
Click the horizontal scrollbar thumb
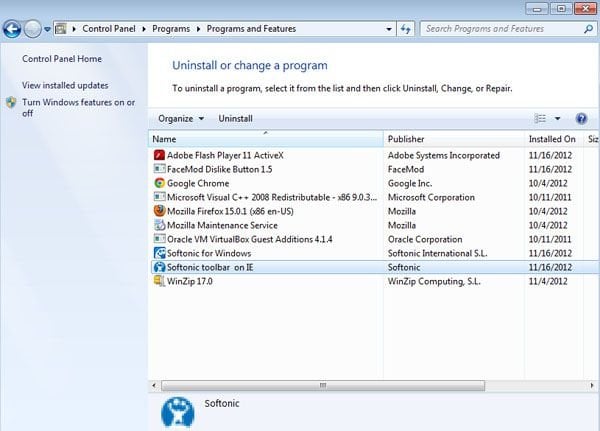(323, 385)
